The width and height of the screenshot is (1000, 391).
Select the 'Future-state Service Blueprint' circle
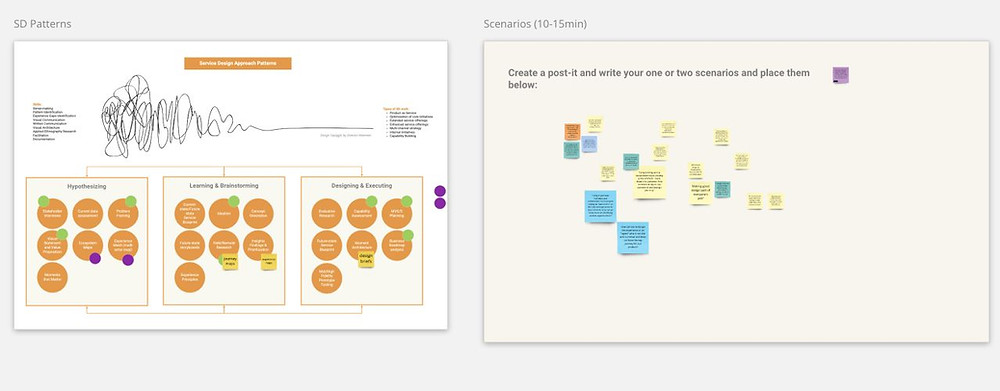pyautogui.click(x=327, y=246)
